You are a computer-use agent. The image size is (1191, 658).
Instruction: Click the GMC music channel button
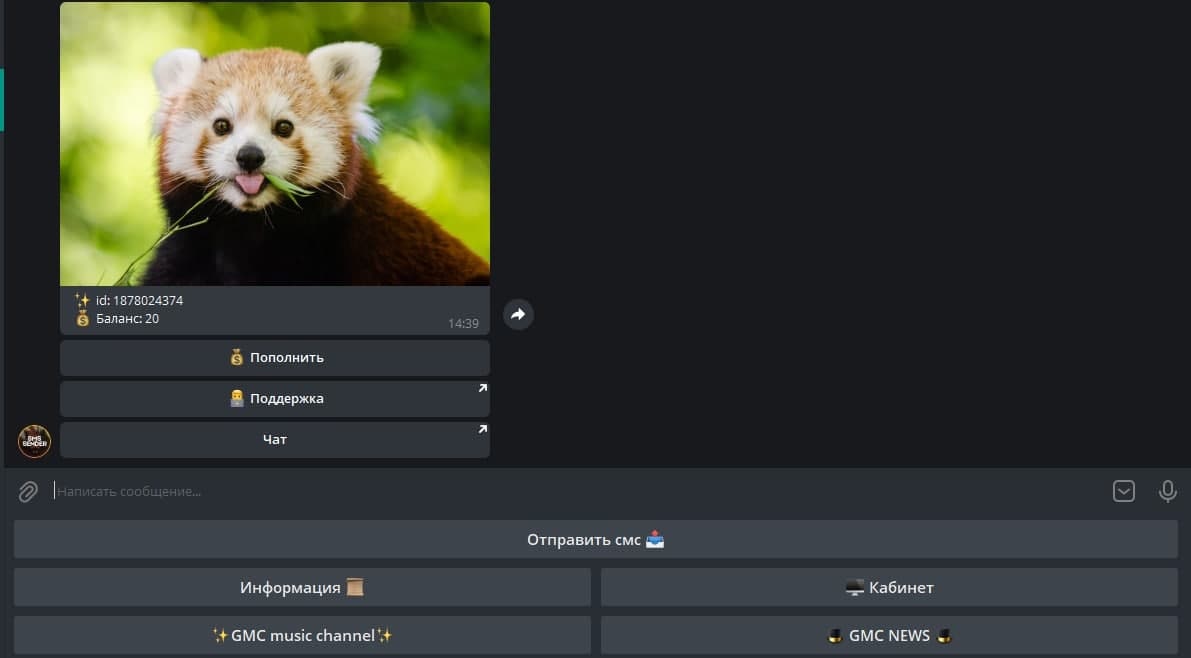[302, 635]
